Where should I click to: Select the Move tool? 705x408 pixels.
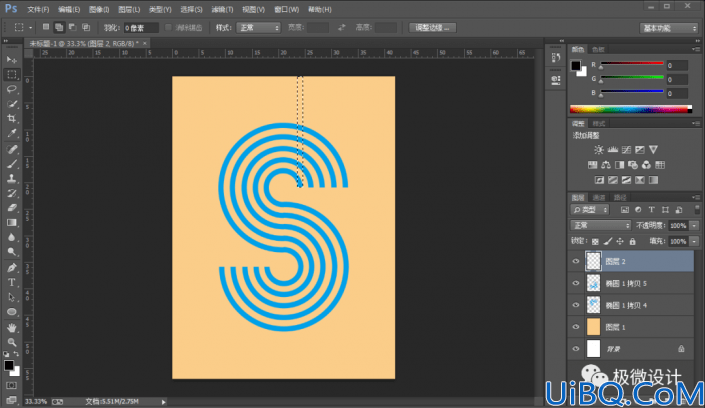(x=12, y=60)
